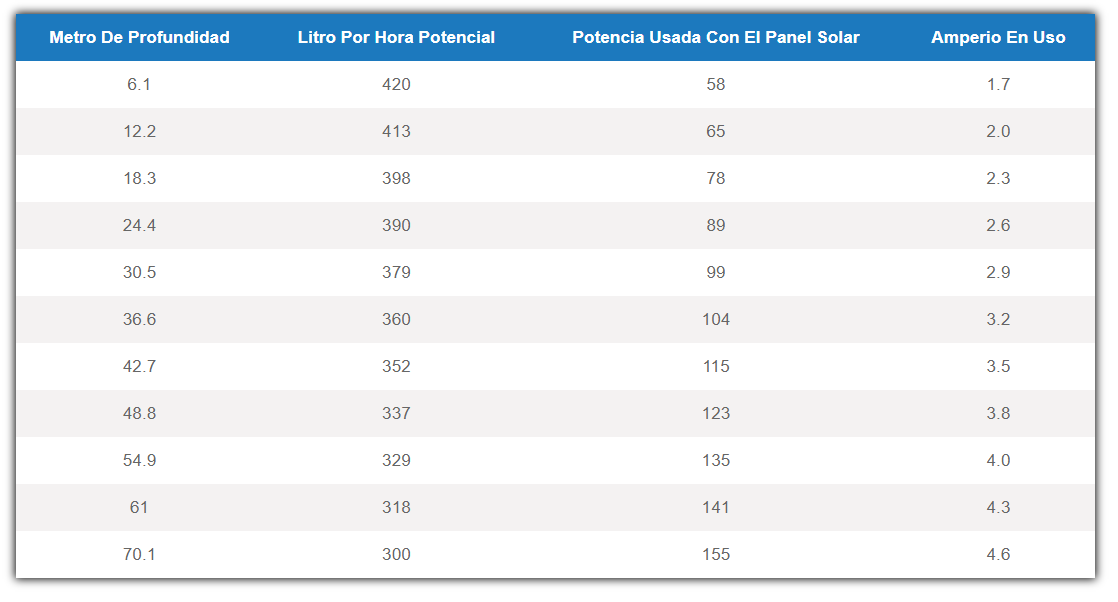This screenshot has height=602, width=1118.
Task: Click the 3.5 ampere cell
Action: pos(998,367)
